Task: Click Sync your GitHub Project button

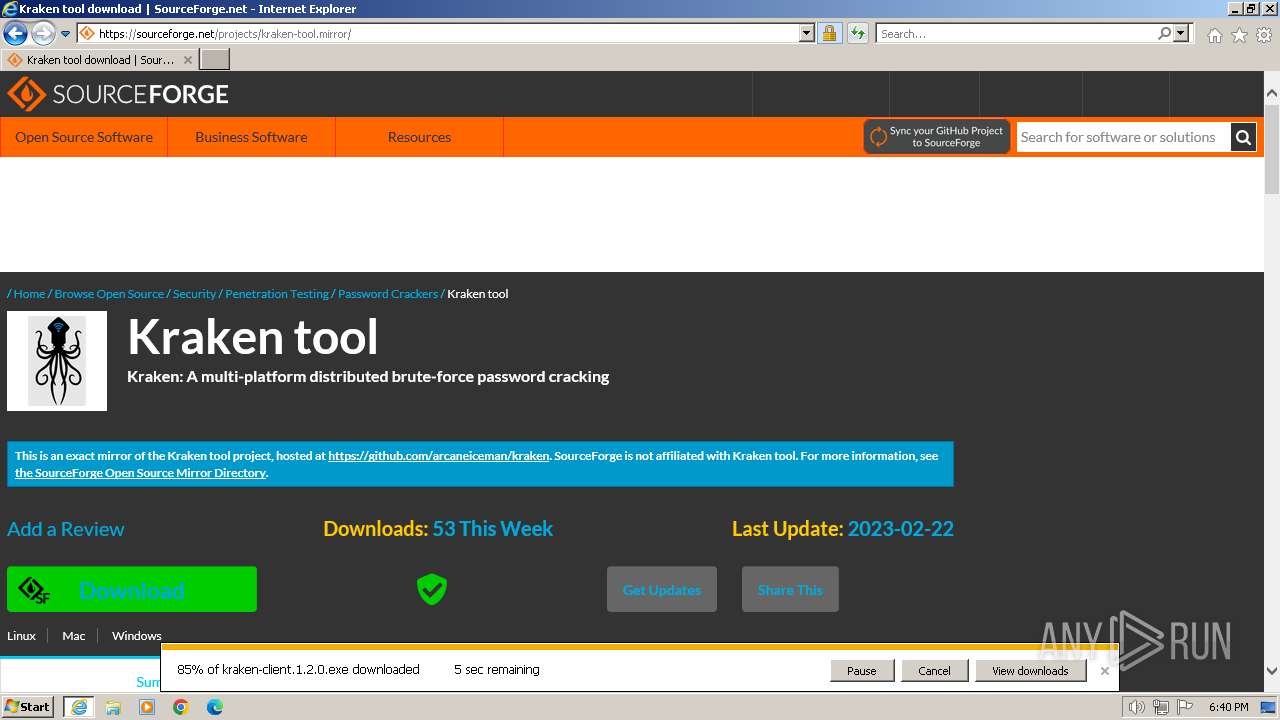Action: tap(937, 137)
